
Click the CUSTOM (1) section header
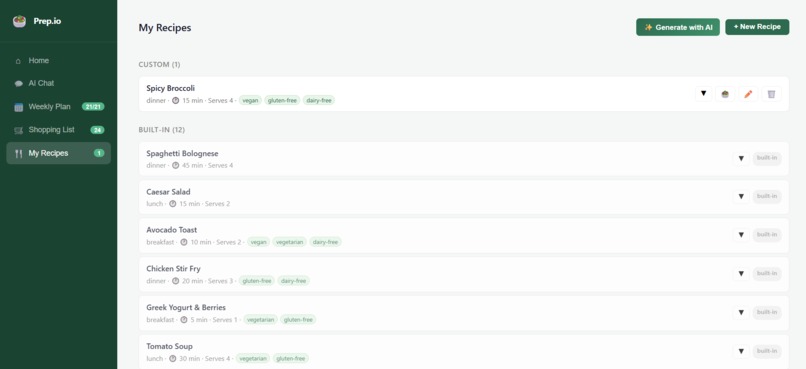(159, 65)
